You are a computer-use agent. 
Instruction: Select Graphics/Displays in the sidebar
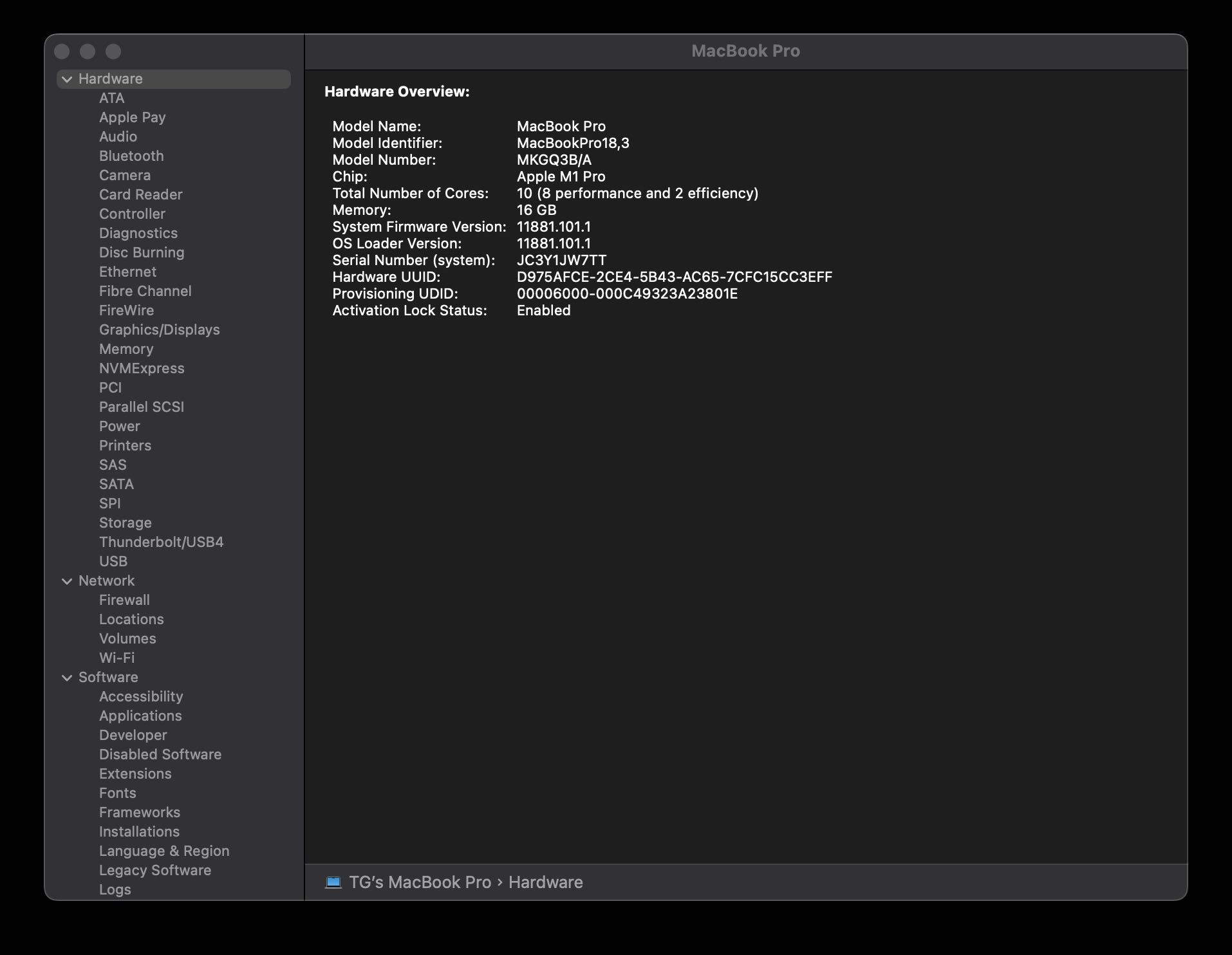click(160, 330)
